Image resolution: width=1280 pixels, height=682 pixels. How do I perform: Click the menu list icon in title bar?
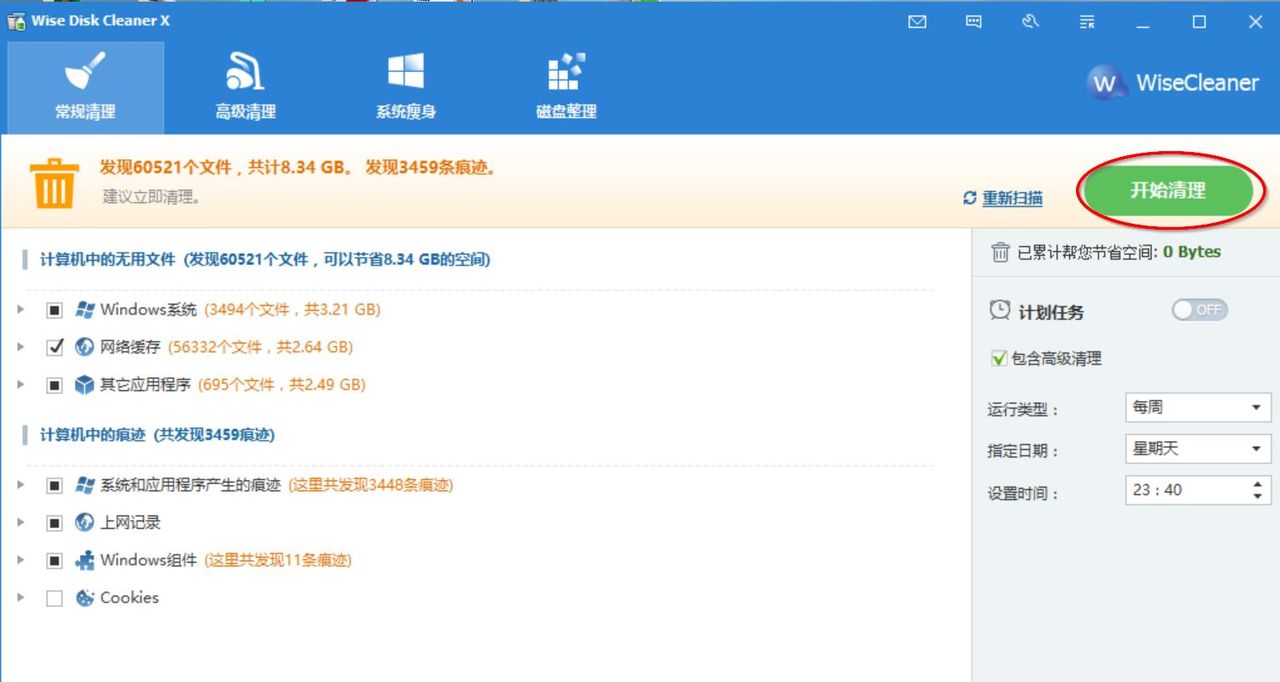[x=1086, y=21]
